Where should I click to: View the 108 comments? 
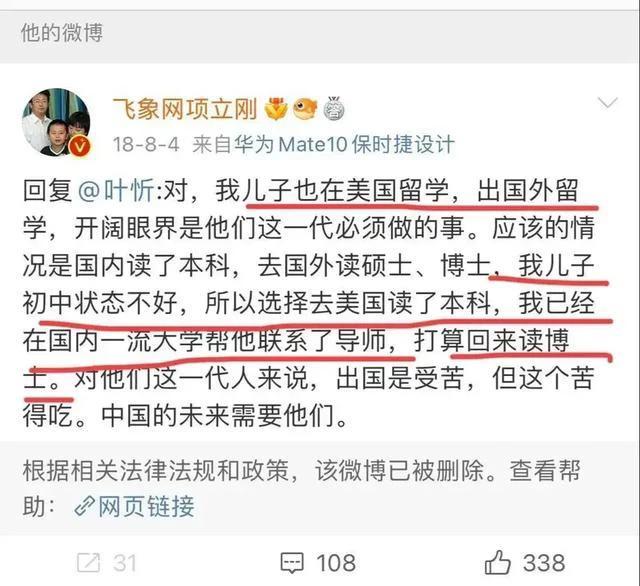(336, 563)
